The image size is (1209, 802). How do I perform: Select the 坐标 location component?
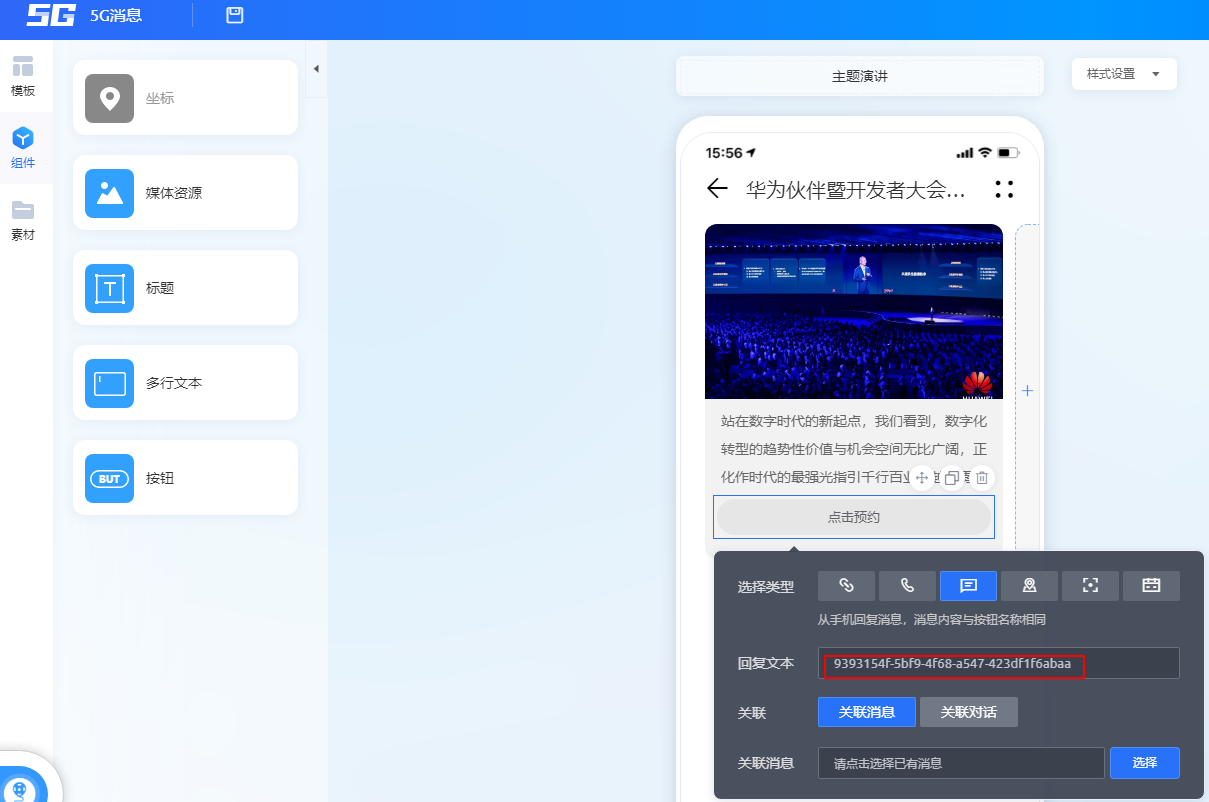click(x=185, y=98)
